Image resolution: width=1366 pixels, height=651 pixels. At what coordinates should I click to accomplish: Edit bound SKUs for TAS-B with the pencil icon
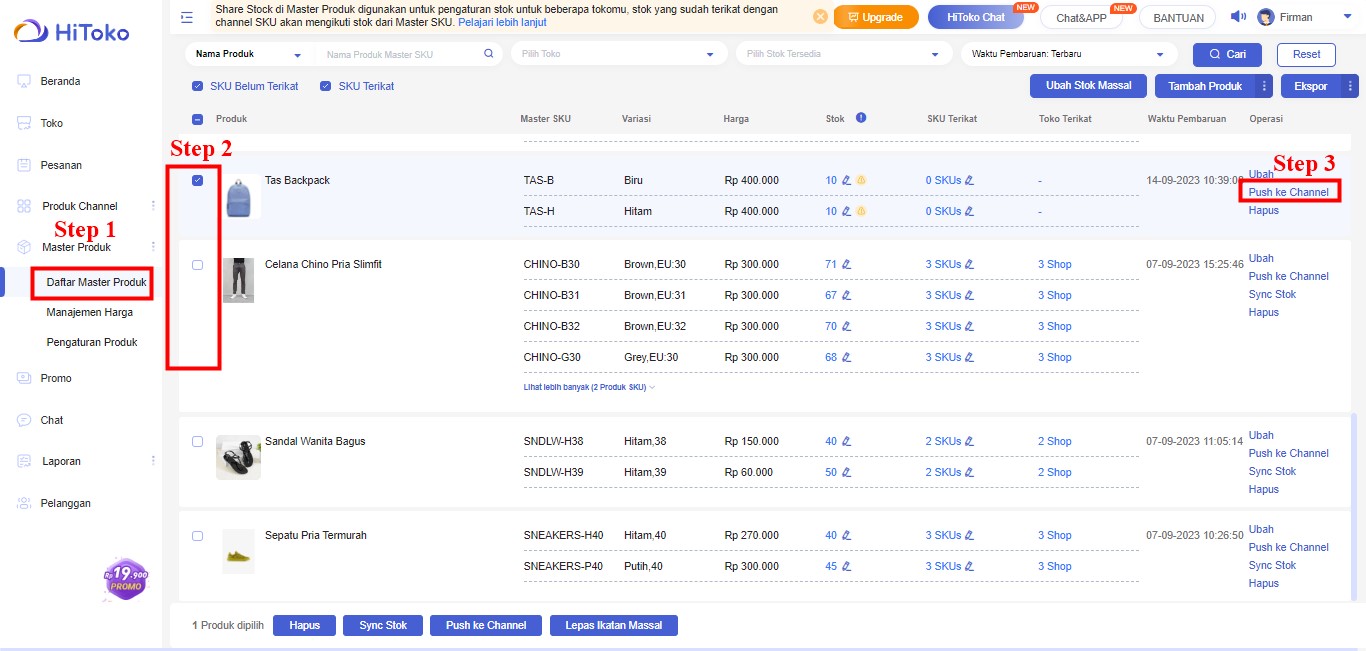pyautogui.click(x=969, y=181)
